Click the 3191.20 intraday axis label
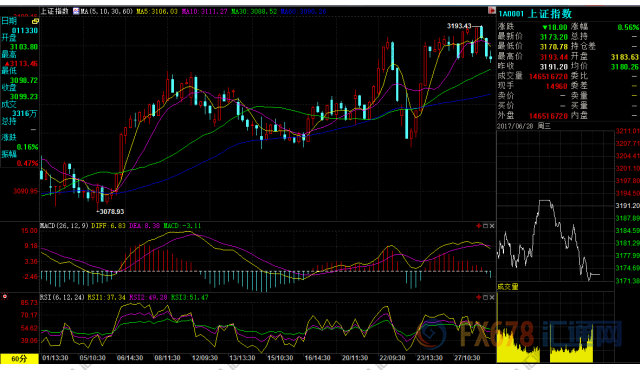Viewport: 640px width, 370px height. coord(628,206)
